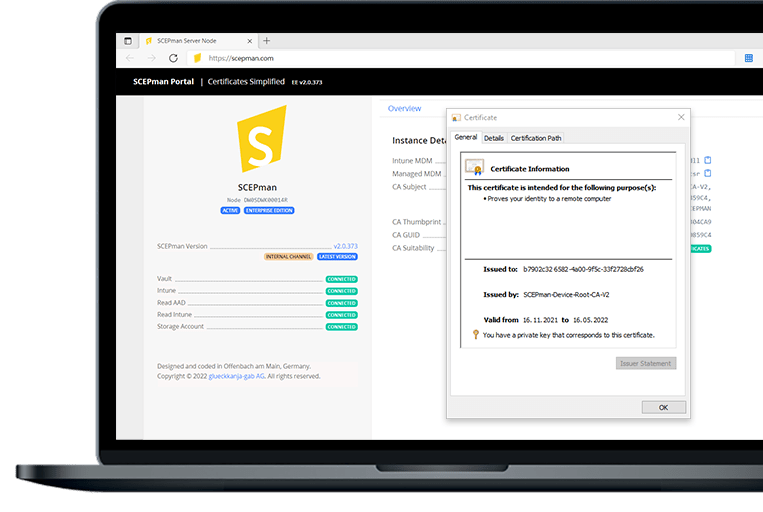Click the site favicon in address bar

197,58
